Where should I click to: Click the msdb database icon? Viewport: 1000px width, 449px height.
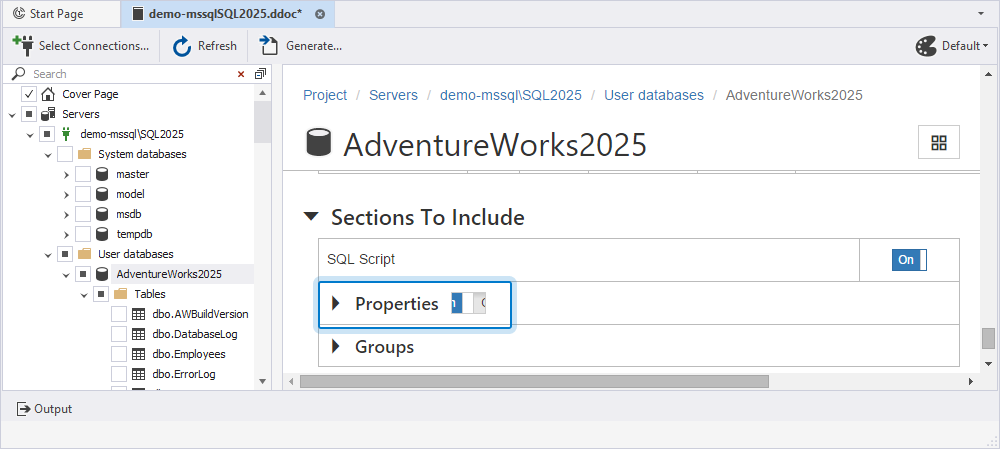point(101,214)
